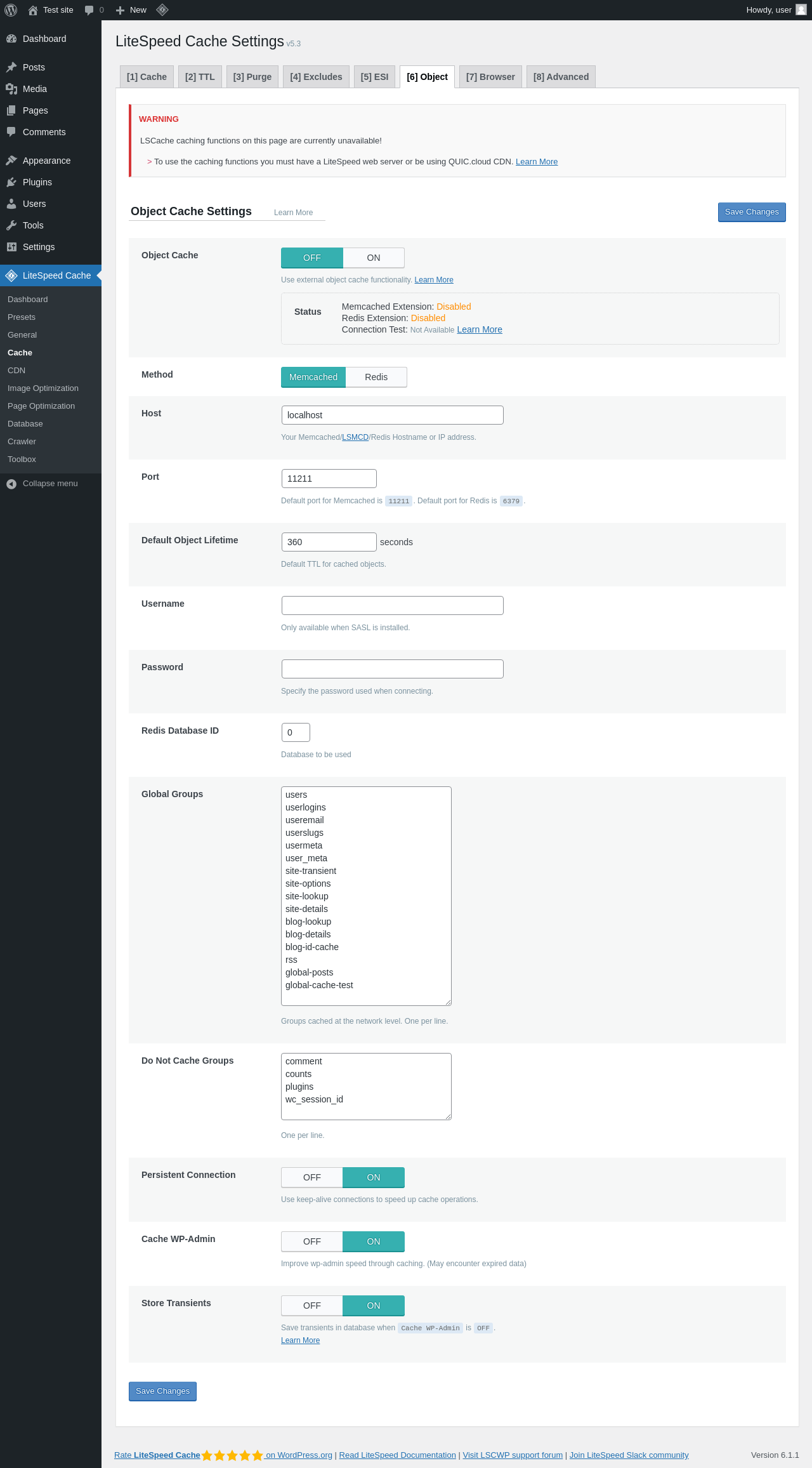The height and width of the screenshot is (1468, 812).
Task: Click the Do Not Cache Groups text area
Action: [x=366, y=1087]
